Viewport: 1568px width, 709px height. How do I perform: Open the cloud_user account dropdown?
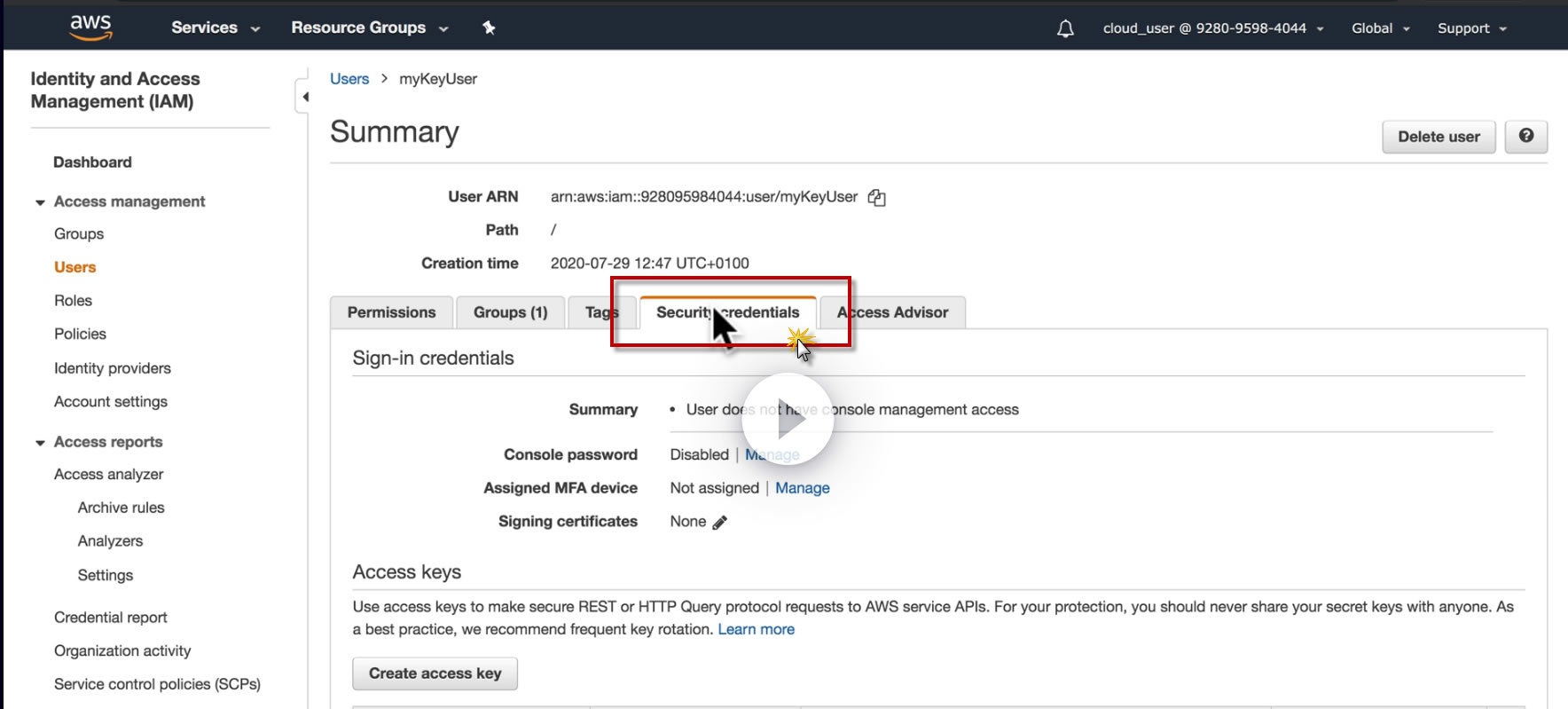[x=1212, y=28]
